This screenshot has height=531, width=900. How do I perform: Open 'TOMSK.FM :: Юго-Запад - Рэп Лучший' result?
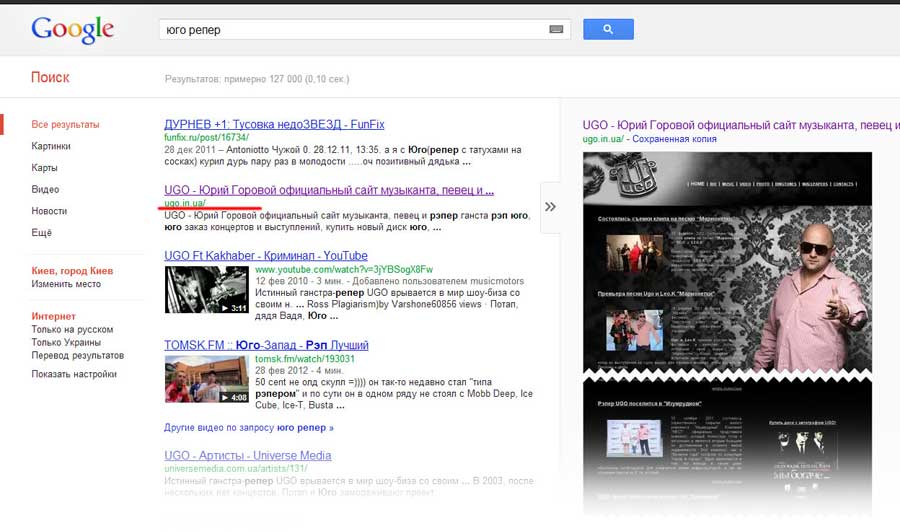click(266, 345)
